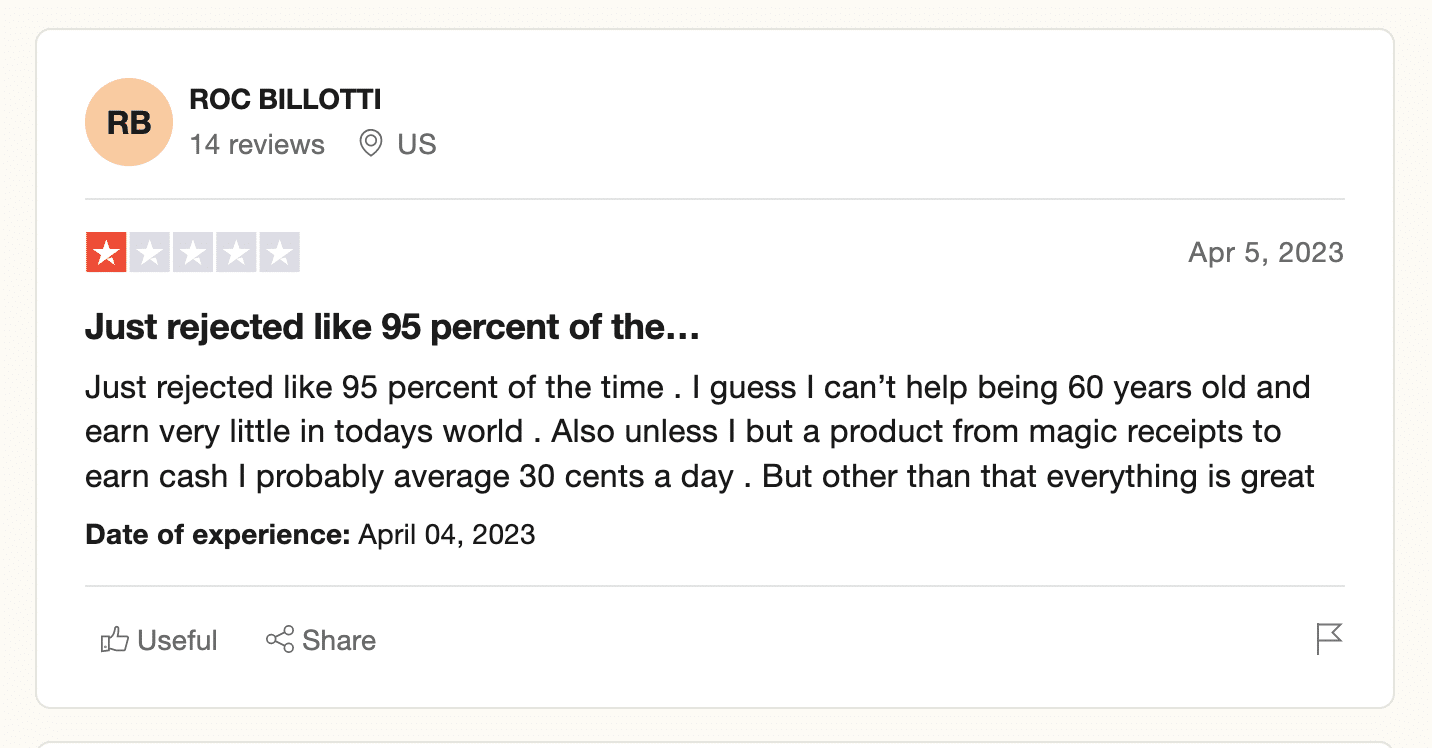
Task: Open ROC BILLOTTI's profile name link
Action: coord(285,100)
